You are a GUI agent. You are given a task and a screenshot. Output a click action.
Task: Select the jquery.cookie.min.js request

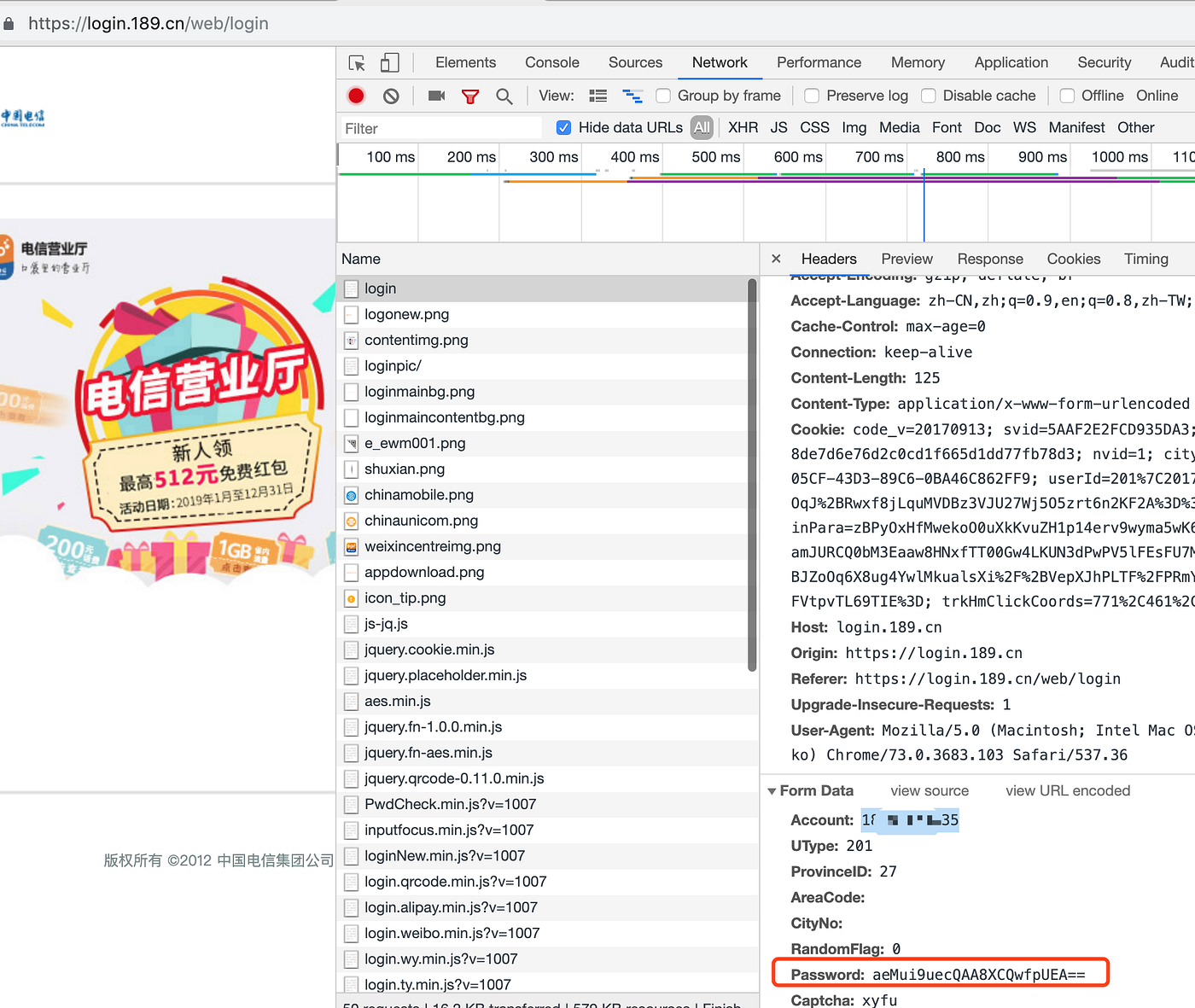click(x=547, y=650)
